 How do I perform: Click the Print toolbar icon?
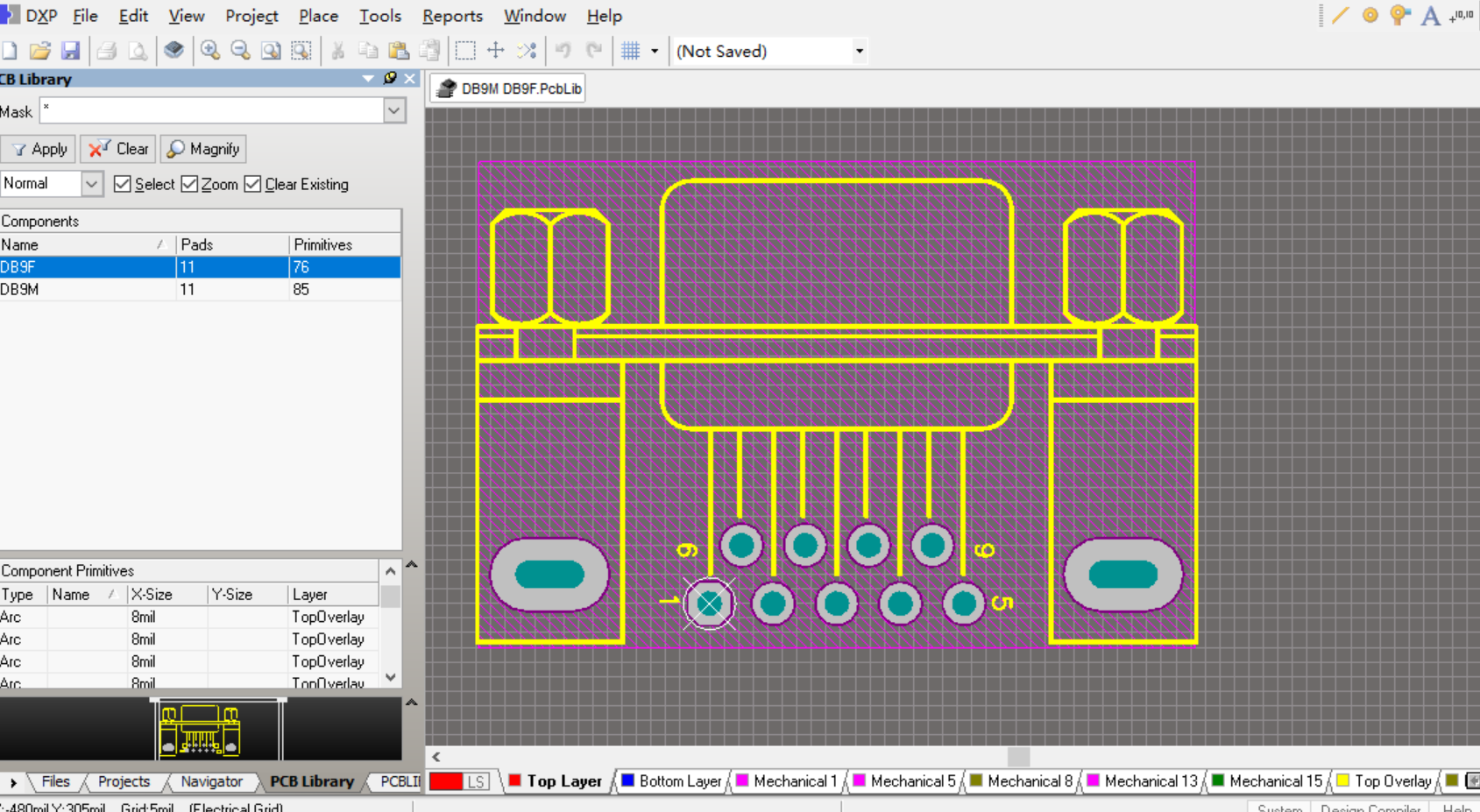coord(107,51)
